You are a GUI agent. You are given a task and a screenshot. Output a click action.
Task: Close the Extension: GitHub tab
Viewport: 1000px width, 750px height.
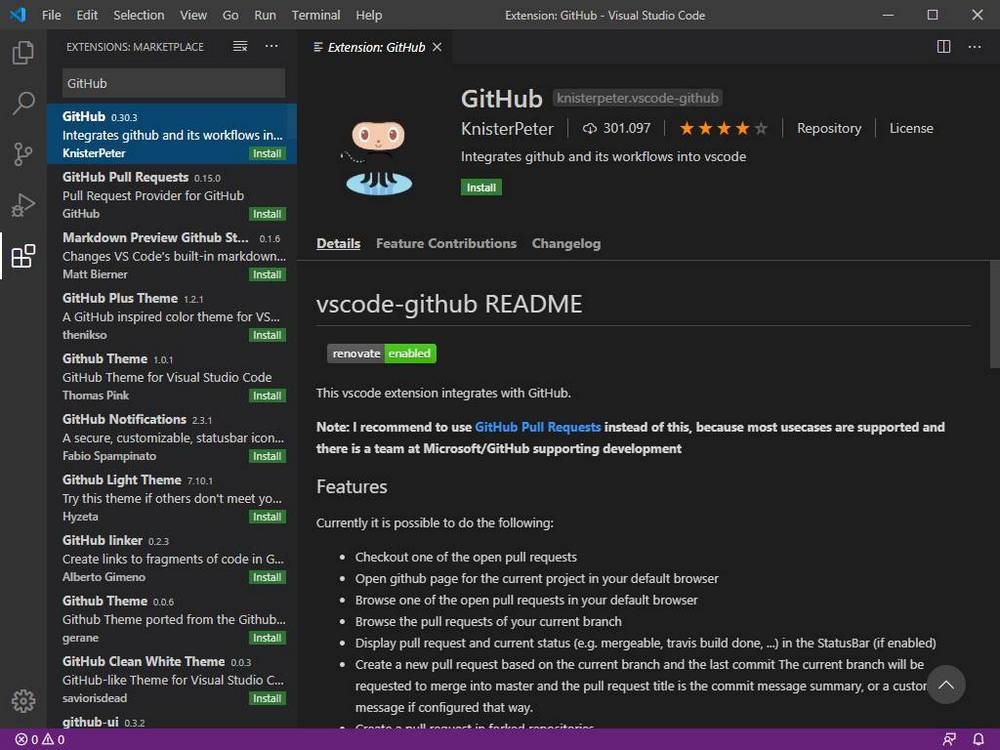(437, 47)
